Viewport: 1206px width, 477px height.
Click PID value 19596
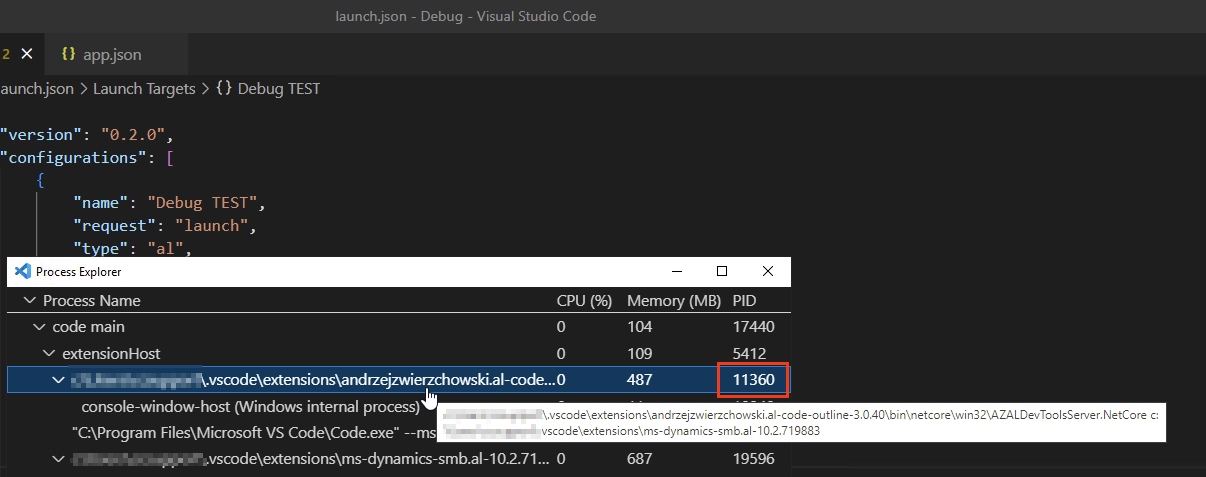point(754,459)
